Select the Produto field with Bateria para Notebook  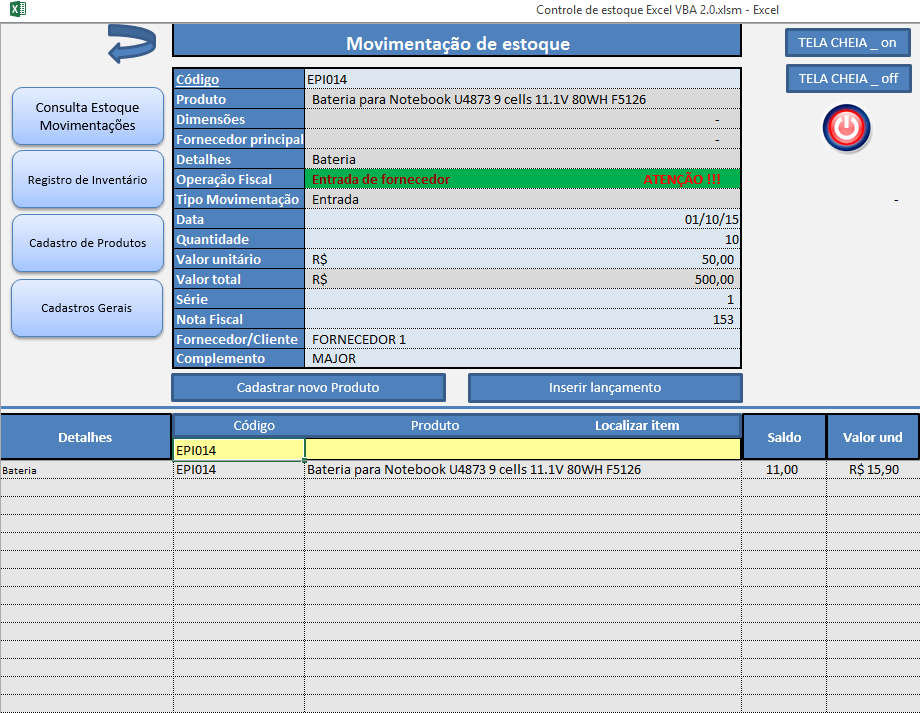(522, 99)
